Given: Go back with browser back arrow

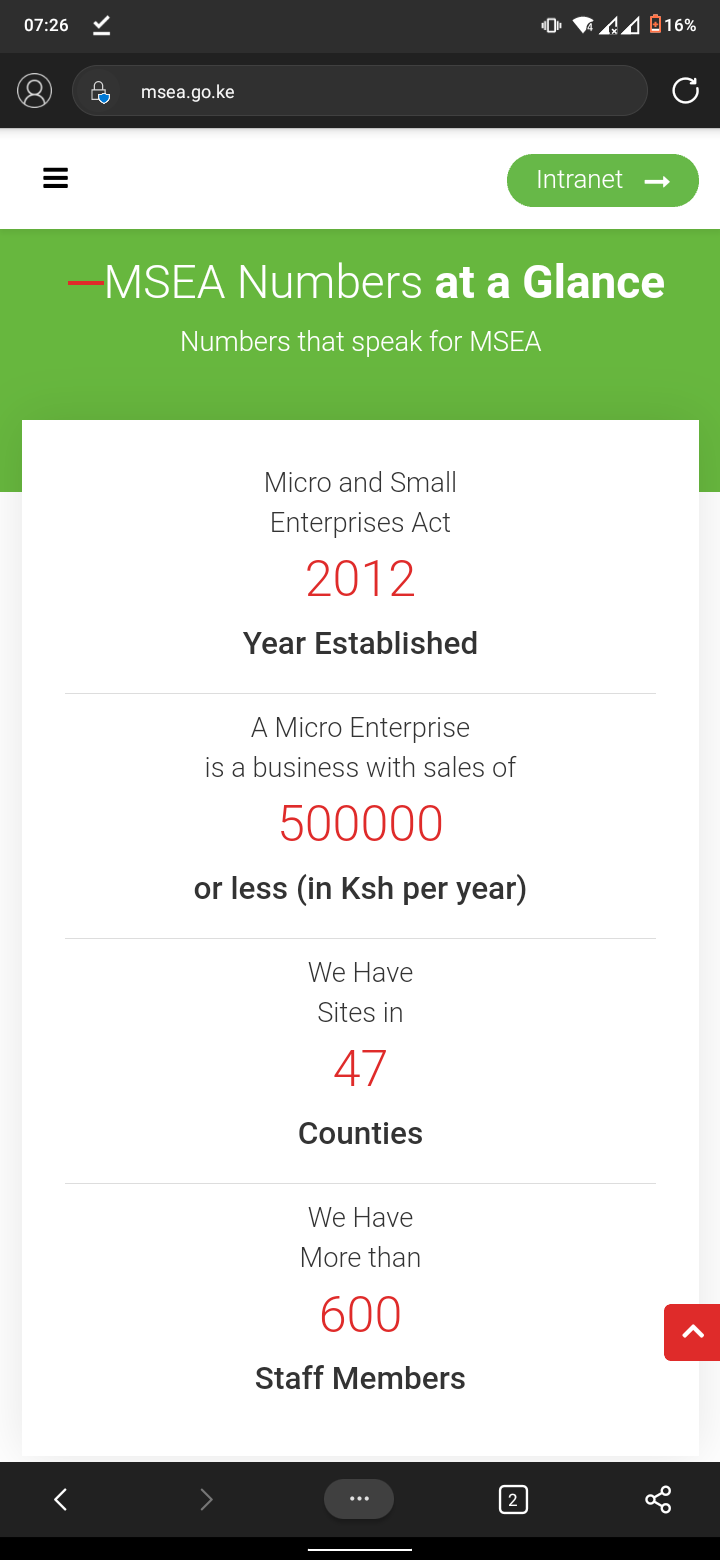Looking at the screenshot, I should (60, 1499).
